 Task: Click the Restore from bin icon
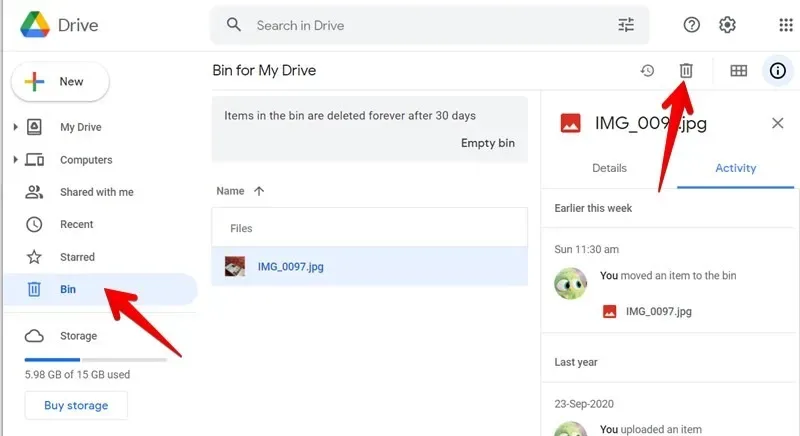click(x=647, y=70)
